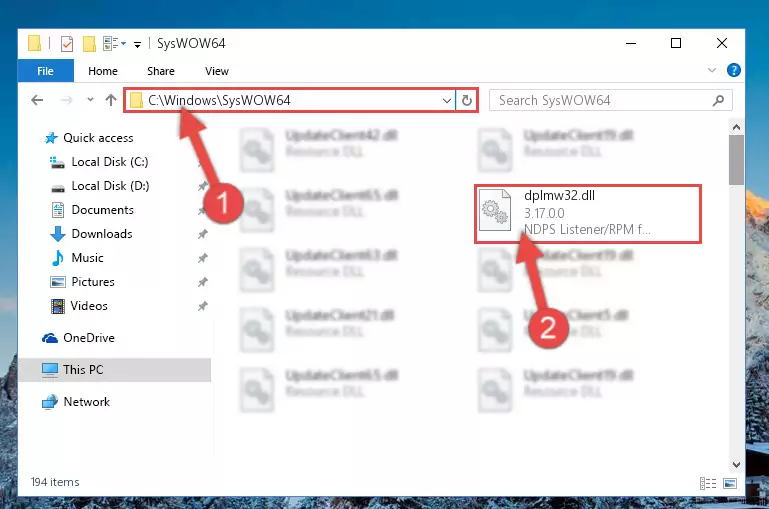
Task: Expand the ribbon with the chevron
Action: click(712, 71)
